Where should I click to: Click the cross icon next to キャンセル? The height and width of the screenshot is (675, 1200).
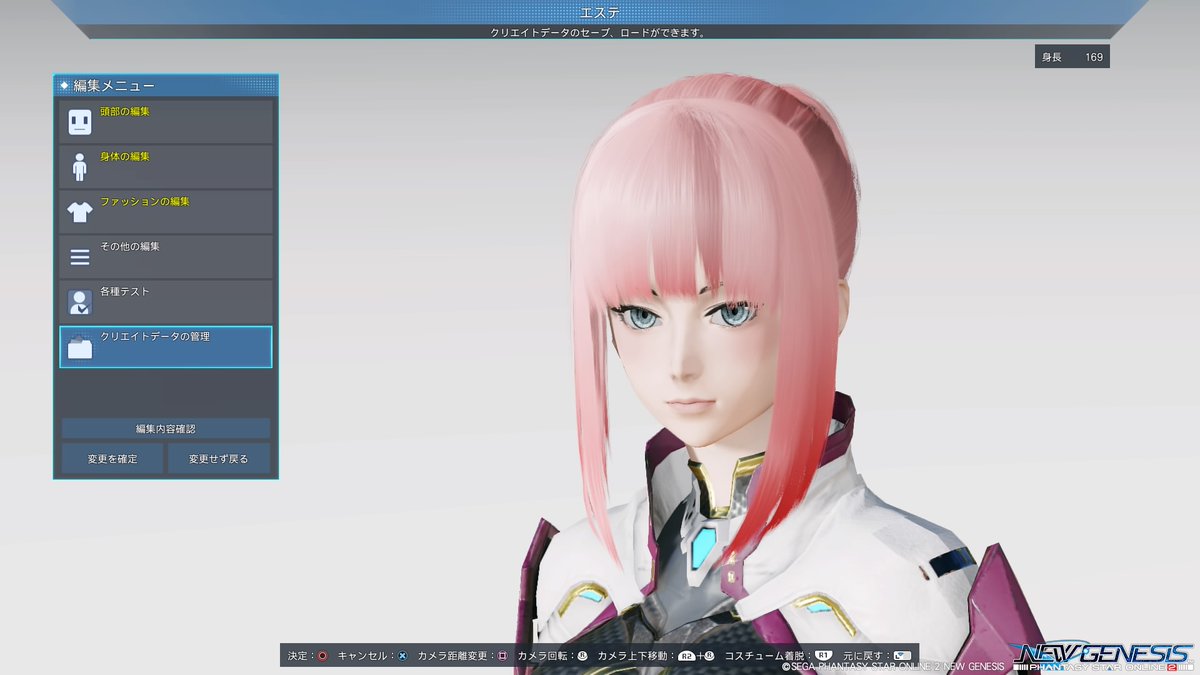(x=402, y=656)
